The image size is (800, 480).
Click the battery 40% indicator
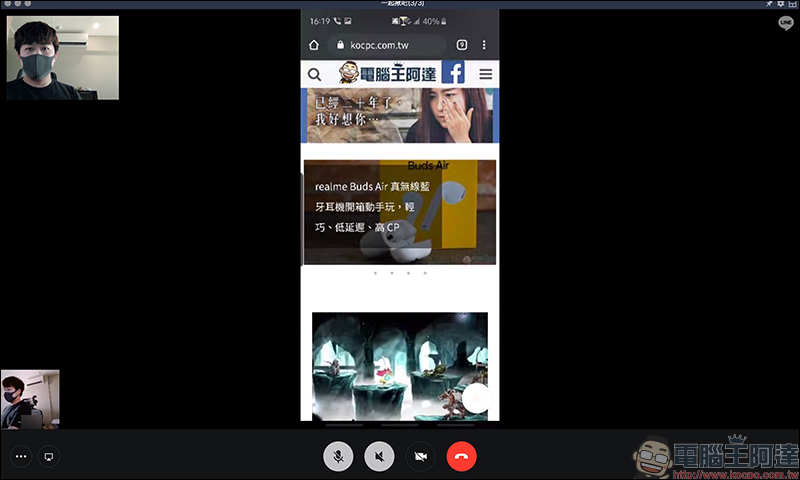point(434,21)
